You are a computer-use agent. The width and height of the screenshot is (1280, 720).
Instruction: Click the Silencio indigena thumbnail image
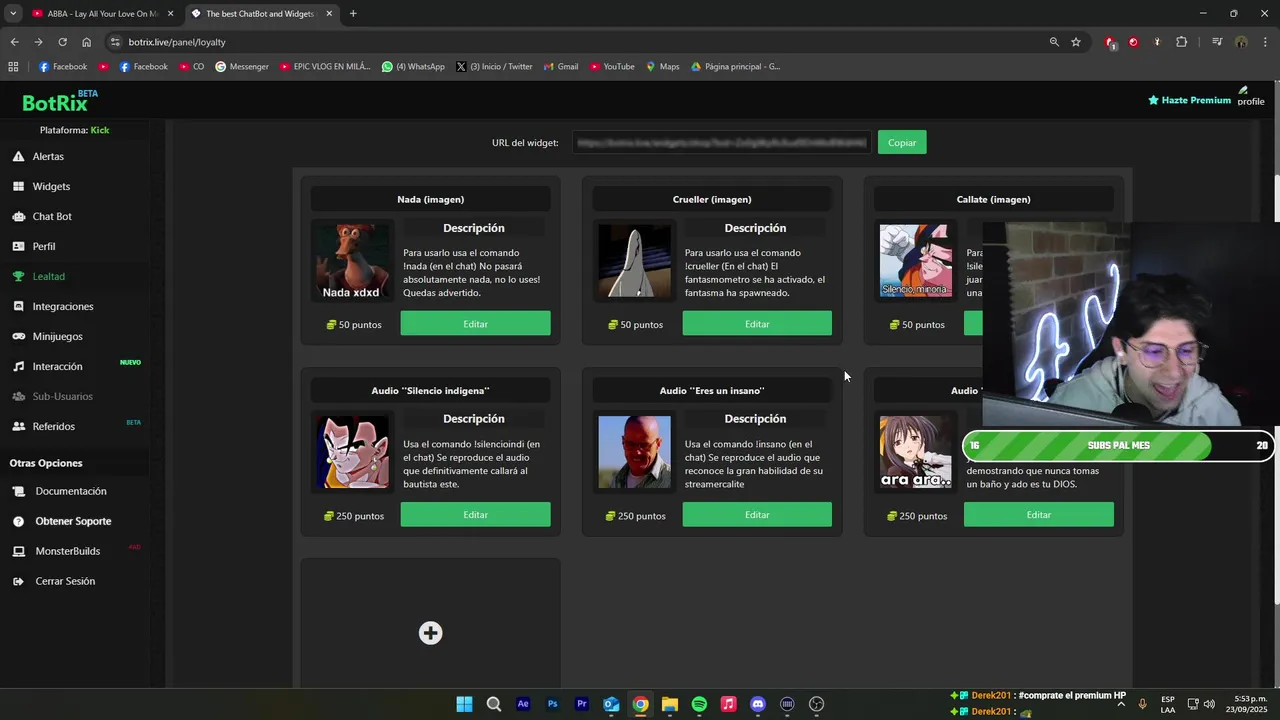(352, 452)
